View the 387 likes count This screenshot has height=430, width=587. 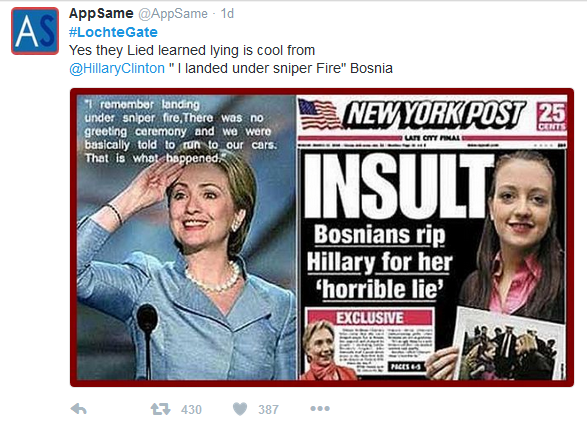click(x=268, y=409)
